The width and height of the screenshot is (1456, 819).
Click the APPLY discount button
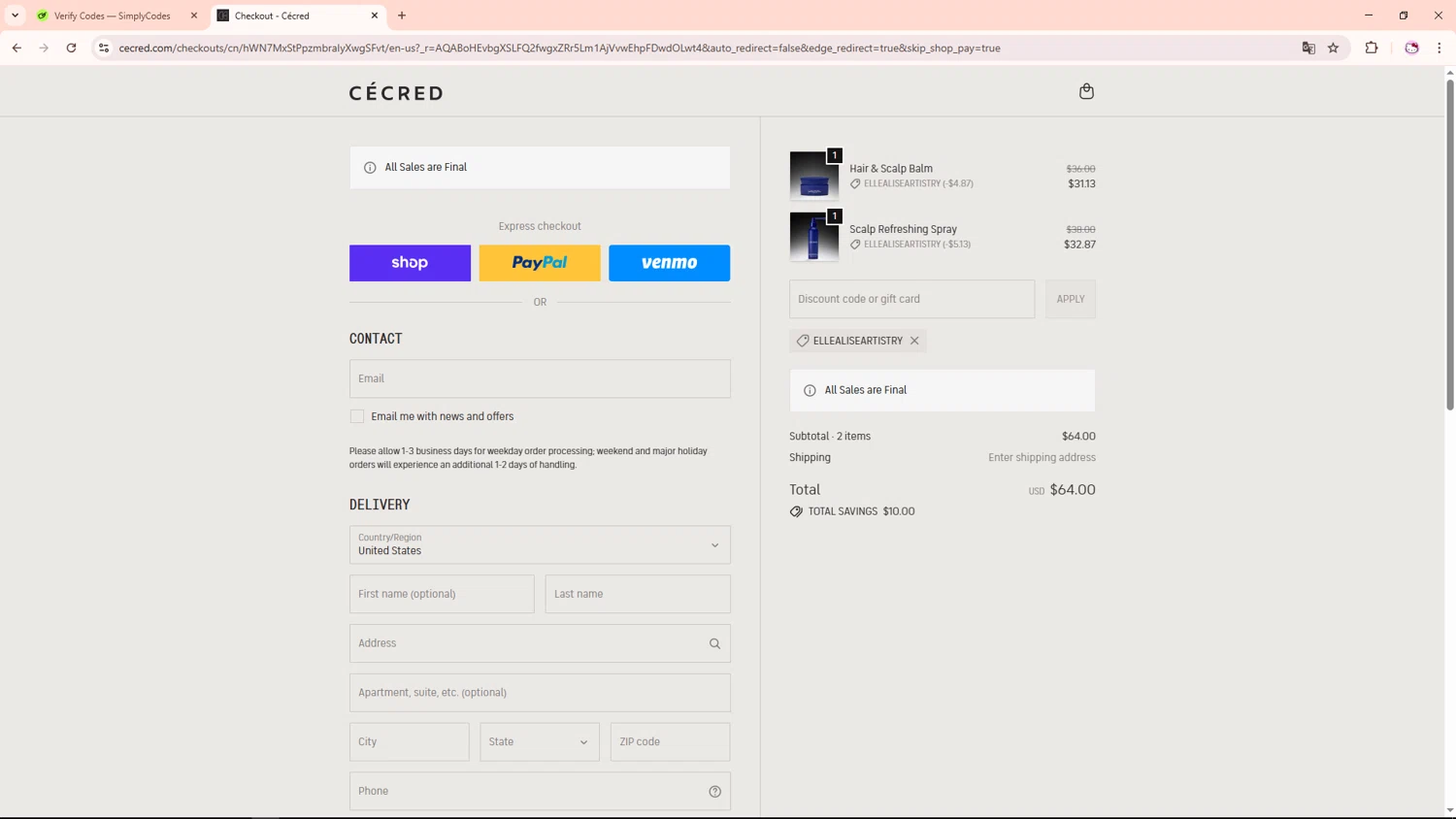tap(1071, 299)
